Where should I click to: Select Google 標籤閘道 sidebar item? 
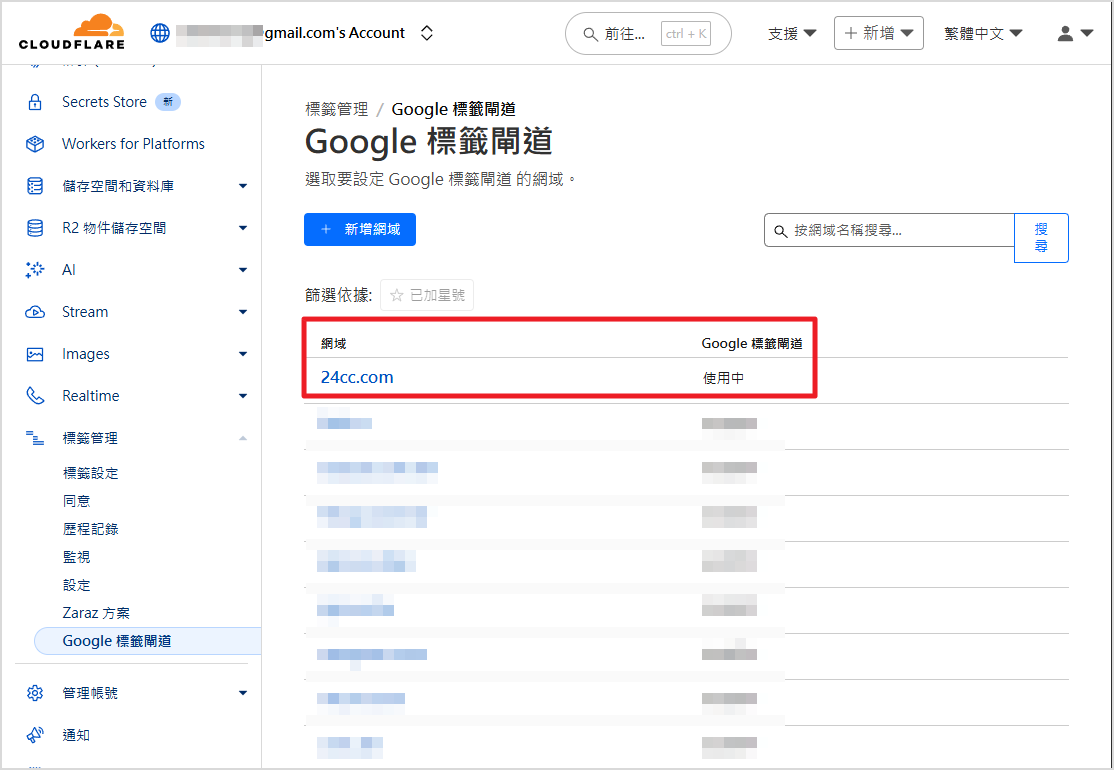(148, 641)
